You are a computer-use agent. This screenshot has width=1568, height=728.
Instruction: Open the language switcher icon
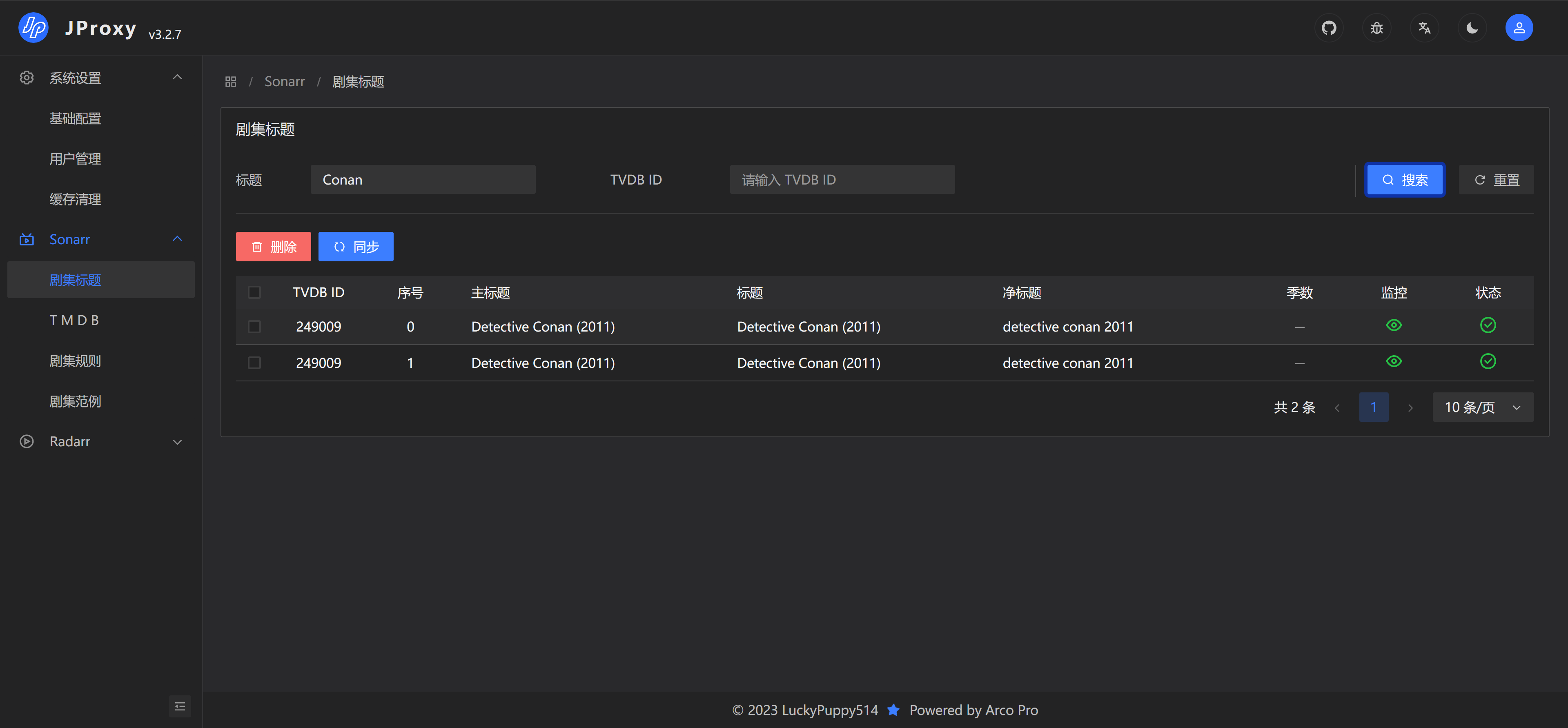[1424, 27]
